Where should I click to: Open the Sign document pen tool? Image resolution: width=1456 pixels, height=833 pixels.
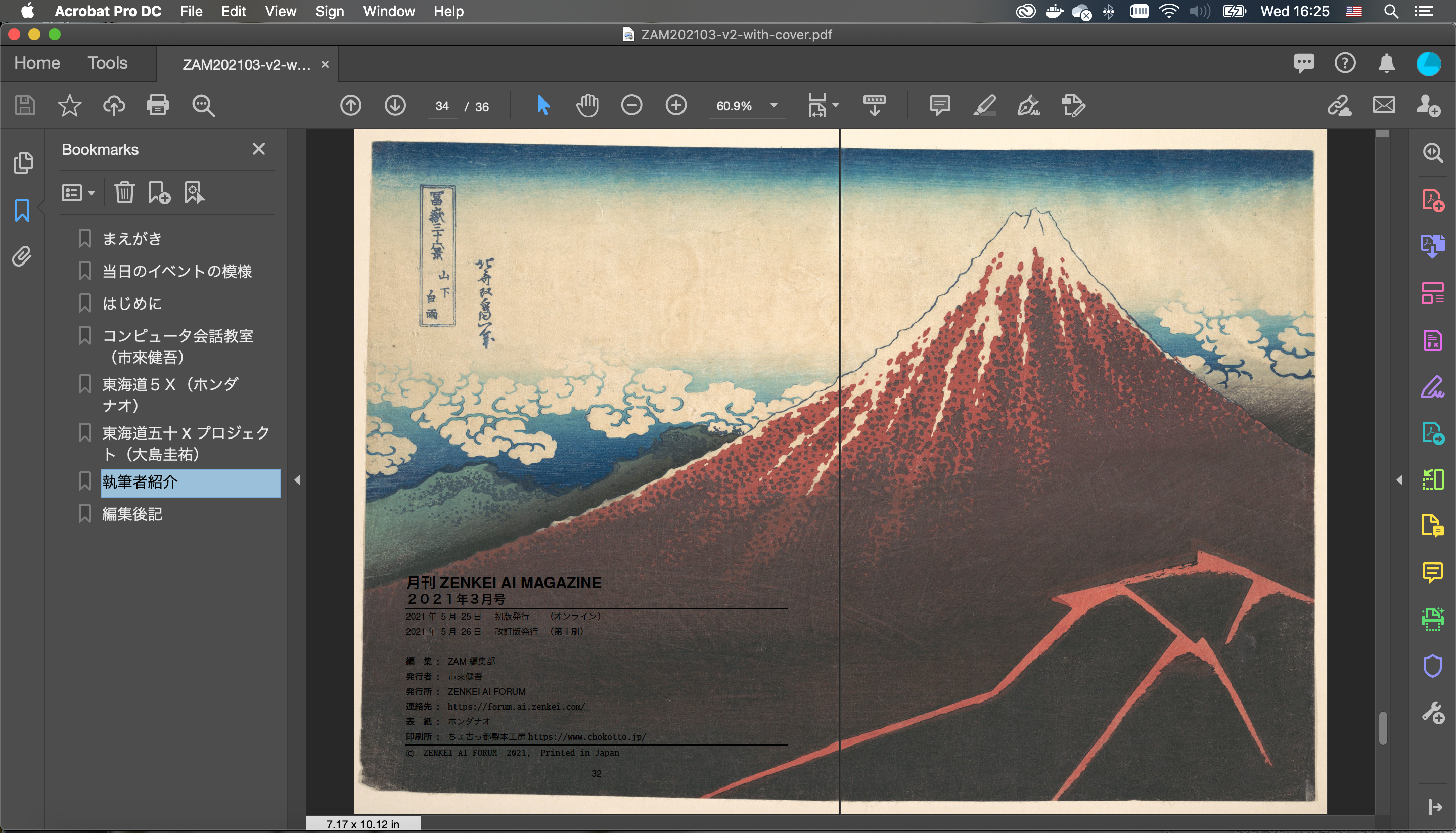click(1028, 106)
